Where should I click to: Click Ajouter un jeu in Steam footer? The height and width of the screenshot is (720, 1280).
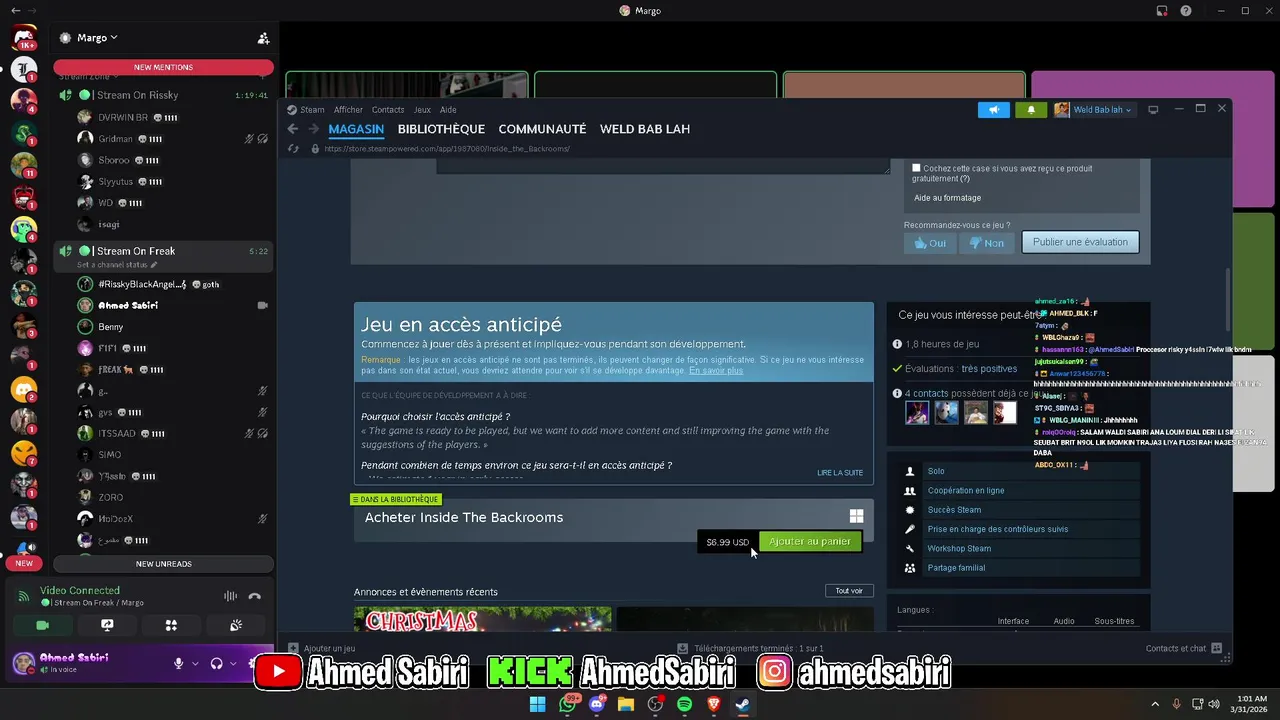(x=322, y=649)
